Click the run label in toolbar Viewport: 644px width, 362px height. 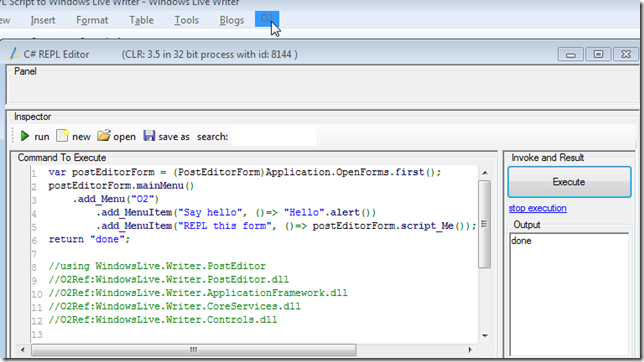click(x=42, y=136)
